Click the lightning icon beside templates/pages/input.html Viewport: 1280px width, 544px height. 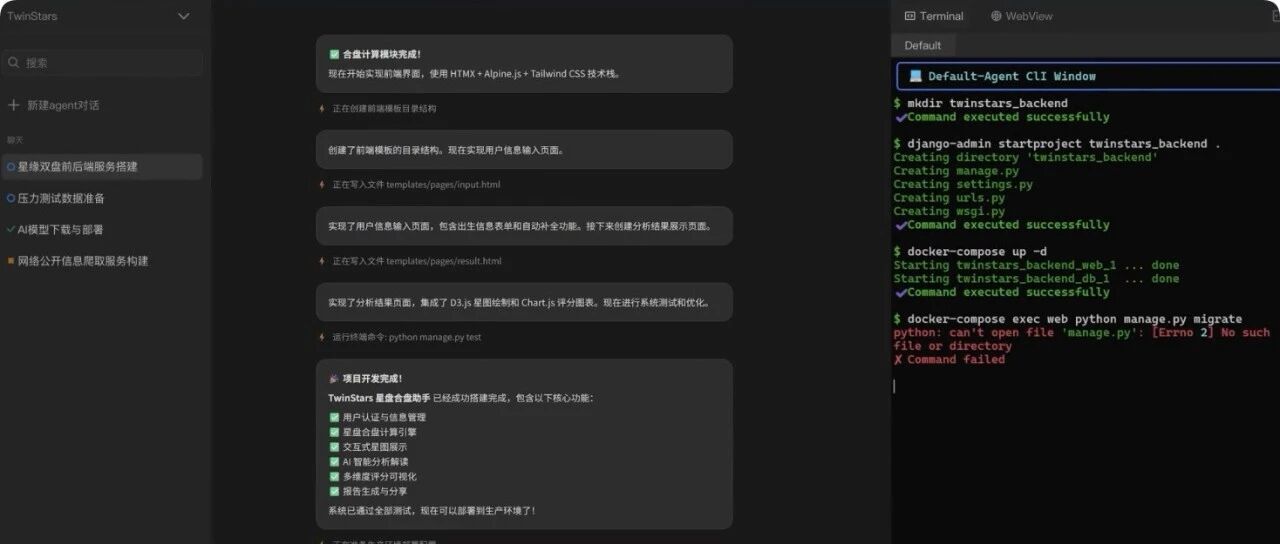point(322,185)
